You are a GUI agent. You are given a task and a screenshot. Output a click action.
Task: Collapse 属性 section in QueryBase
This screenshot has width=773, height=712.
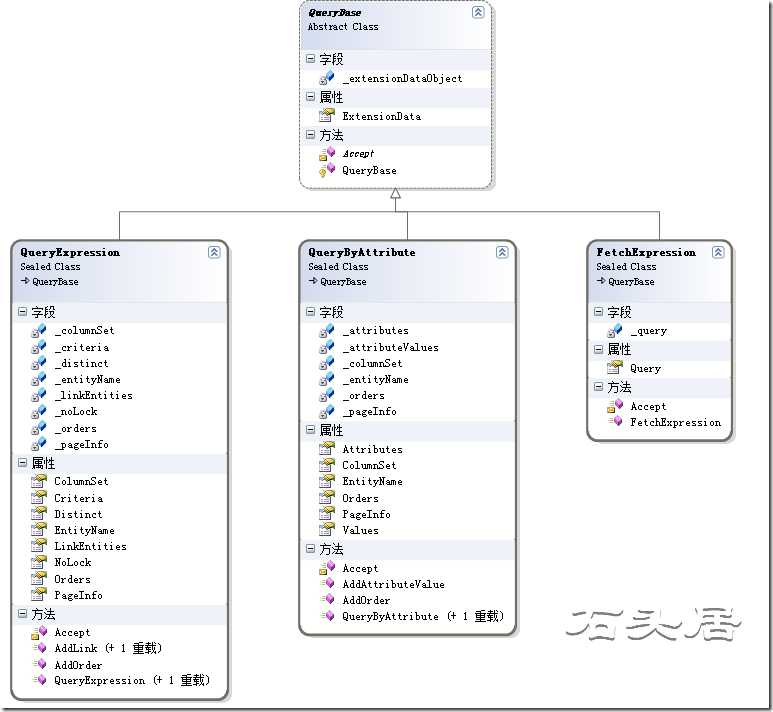(x=310, y=96)
